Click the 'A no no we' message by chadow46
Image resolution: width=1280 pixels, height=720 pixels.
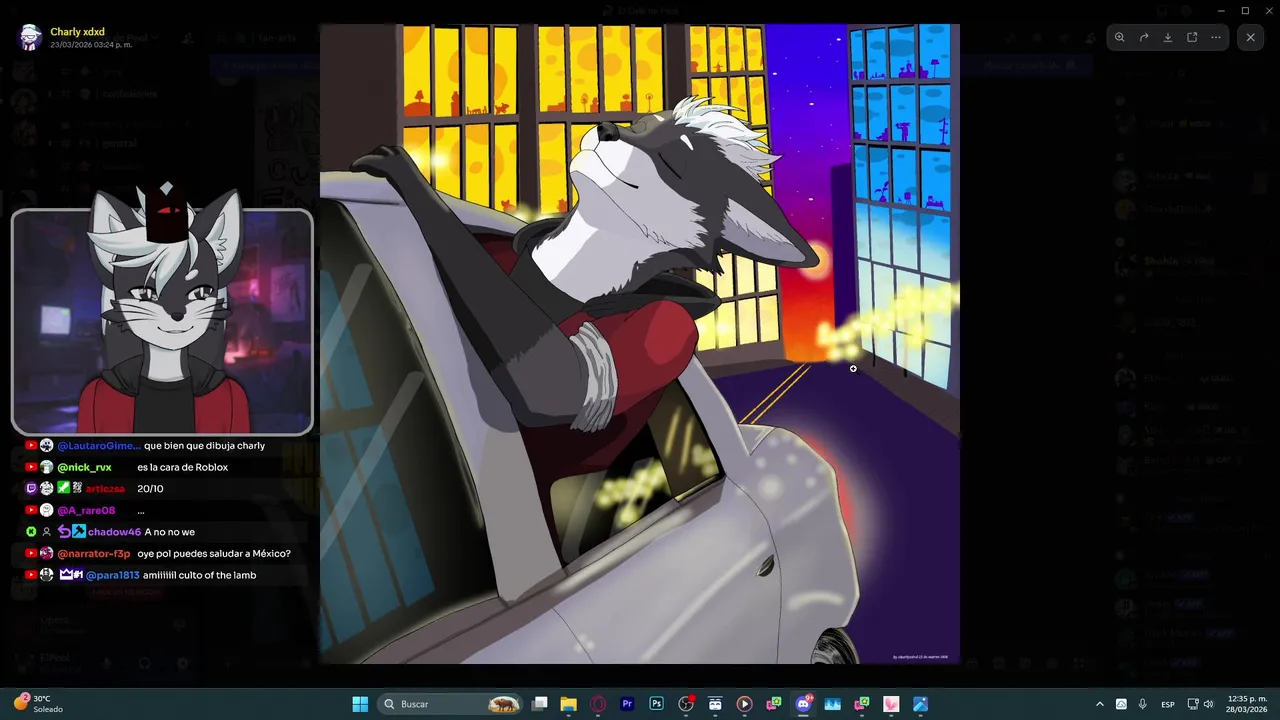[x=169, y=532]
